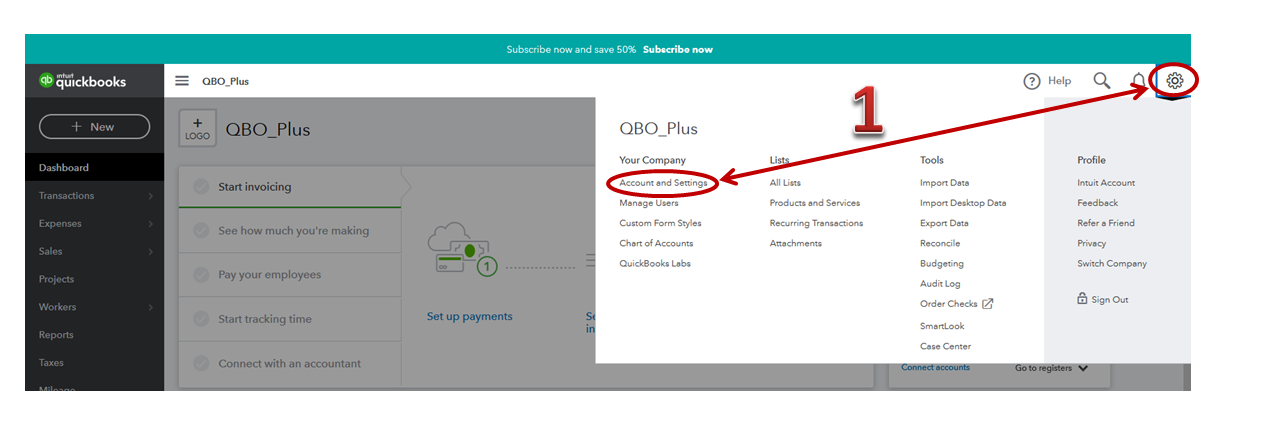Toggle the hamburger navigation menu

pyautogui.click(x=182, y=81)
